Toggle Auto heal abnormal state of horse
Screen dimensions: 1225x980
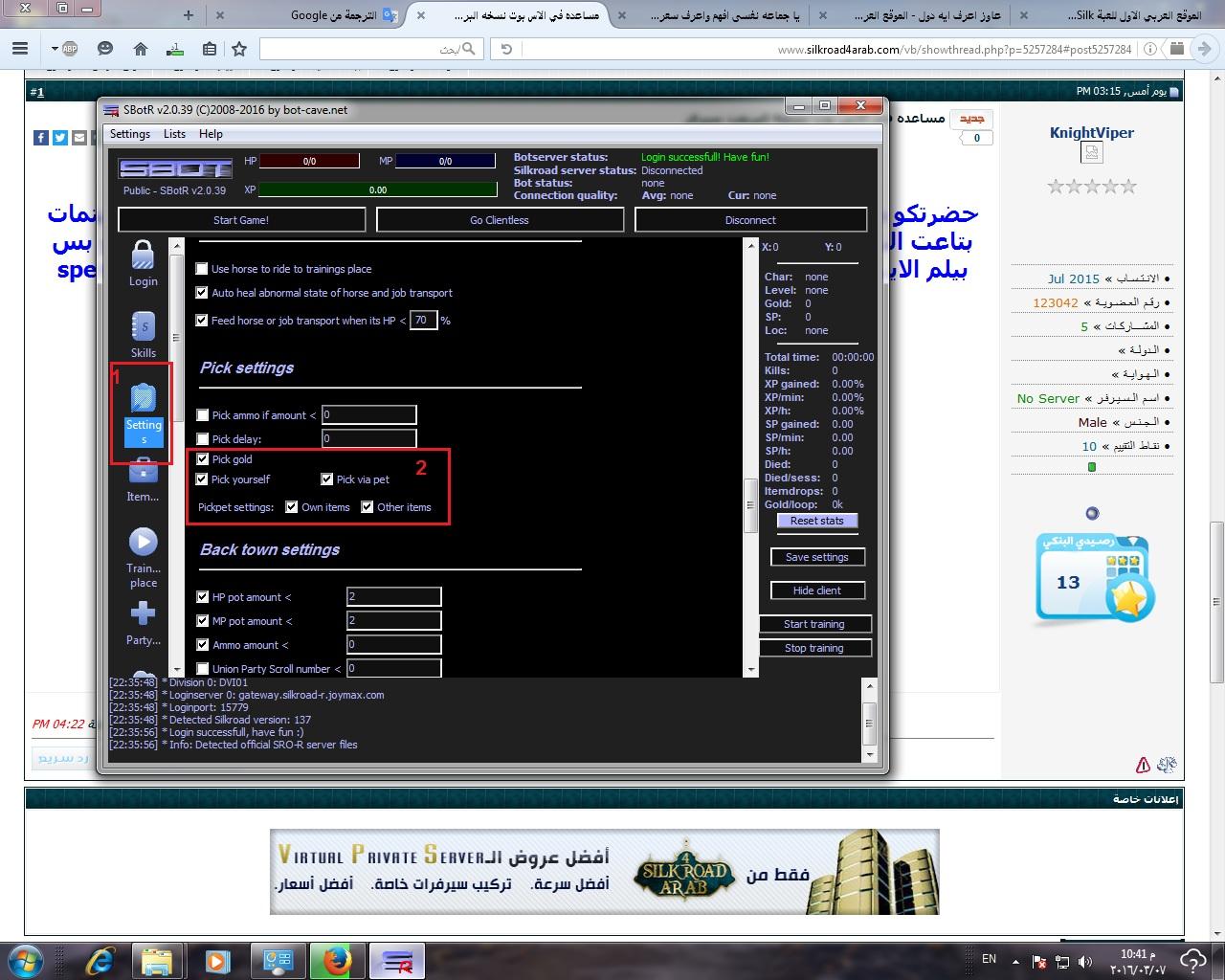point(202,293)
